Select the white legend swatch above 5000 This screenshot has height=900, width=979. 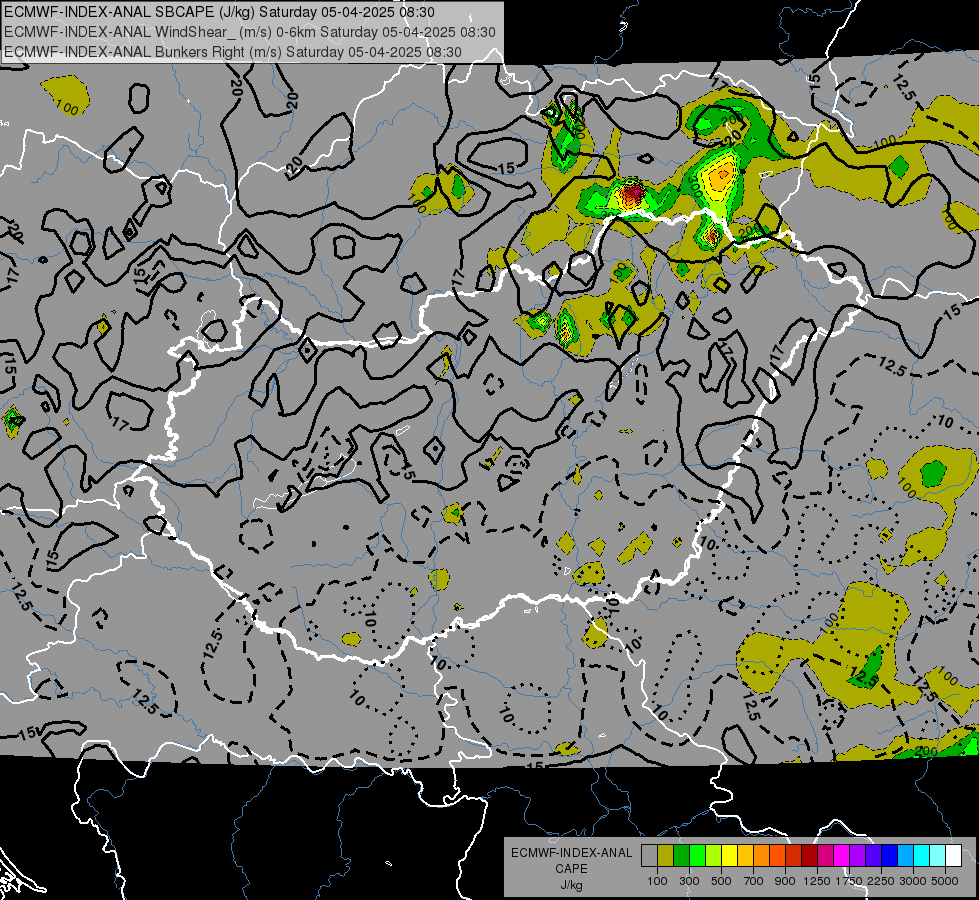(953, 856)
